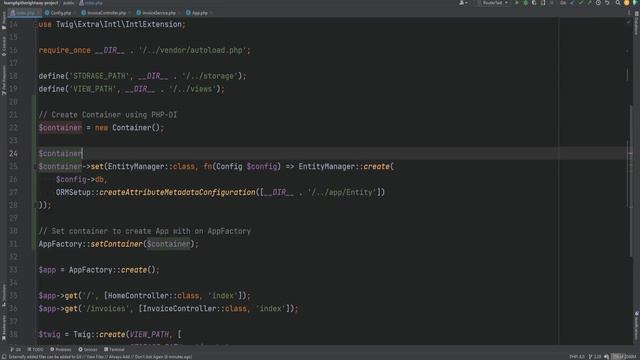The width and height of the screenshot is (640, 360).
Task: Click the Rollback undo arrow icon
Action: 607,3
